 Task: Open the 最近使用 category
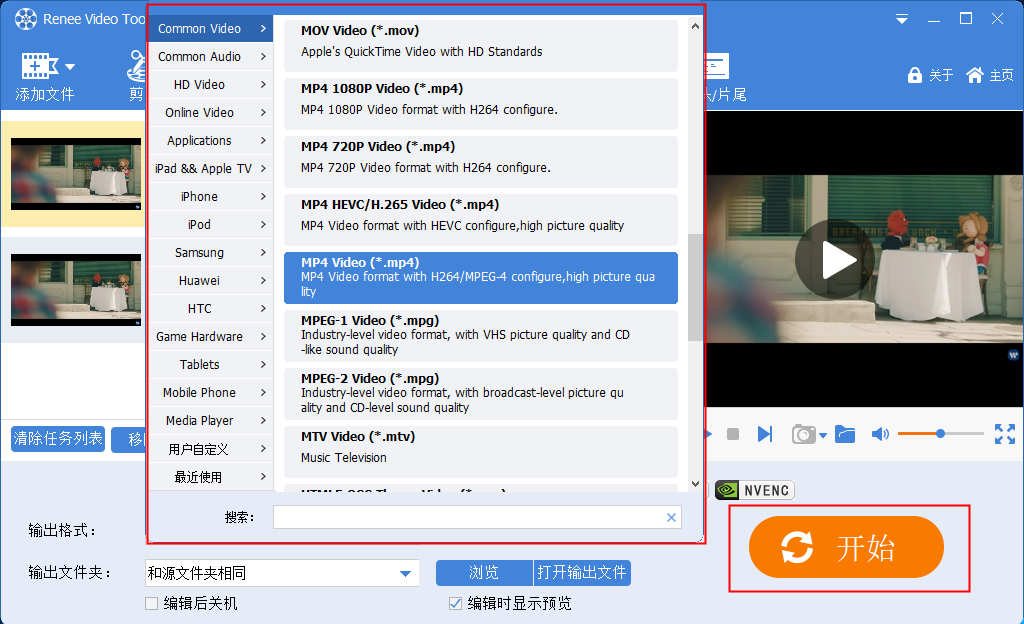click(210, 477)
